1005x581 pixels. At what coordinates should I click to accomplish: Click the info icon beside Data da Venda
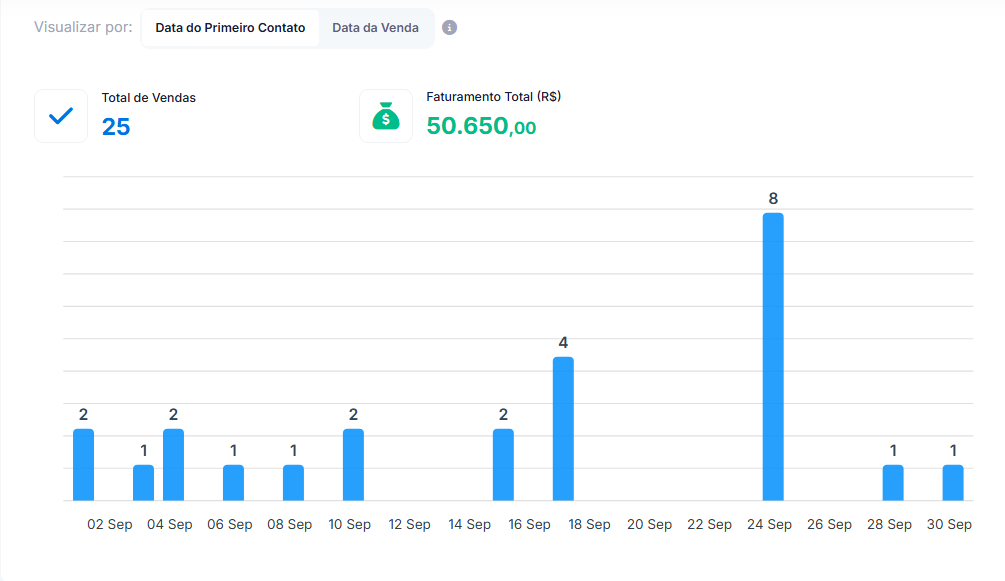(x=449, y=28)
